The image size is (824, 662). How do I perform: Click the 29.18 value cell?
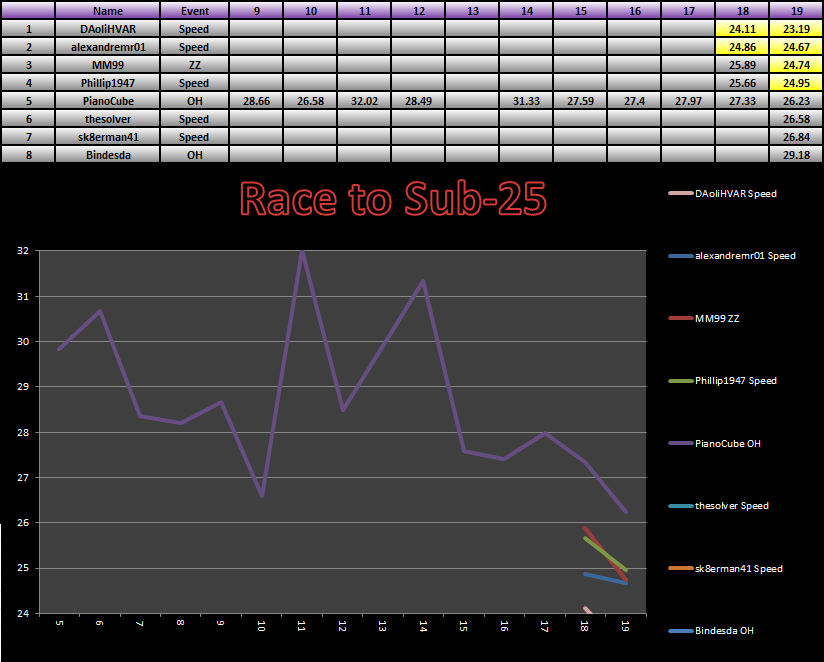pyautogui.click(x=797, y=154)
